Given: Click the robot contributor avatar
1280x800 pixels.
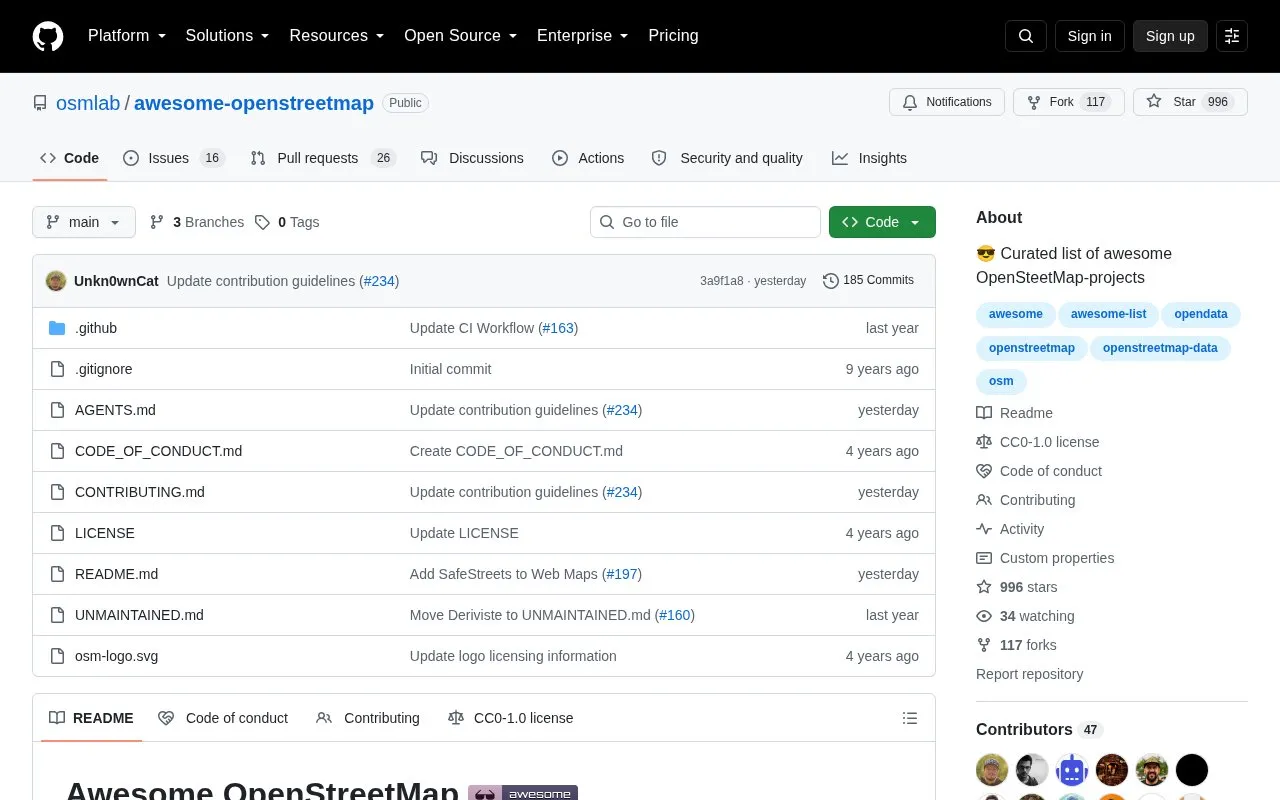Looking at the screenshot, I should coord(1072,770).
